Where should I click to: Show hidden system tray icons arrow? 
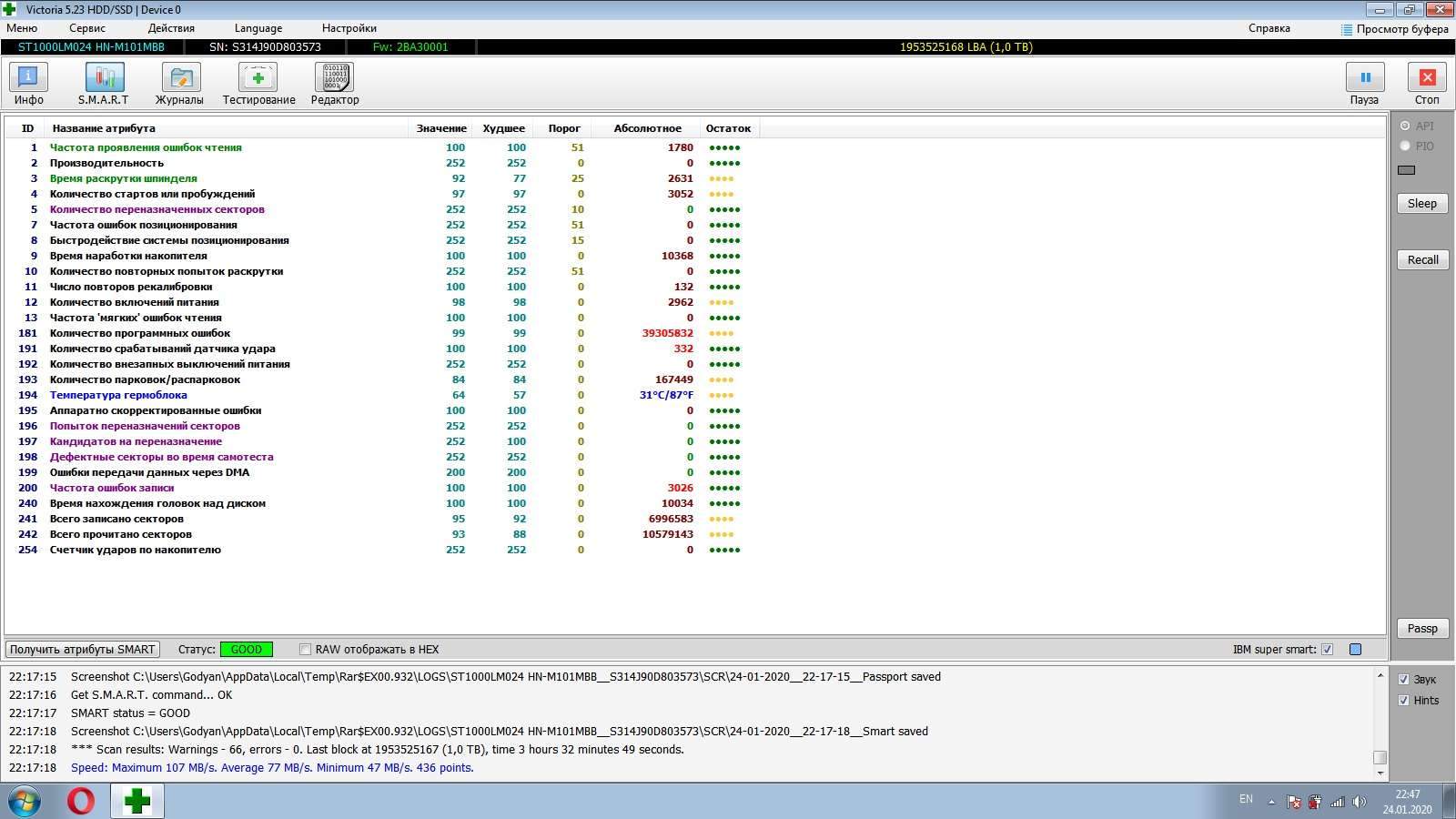tap(1271, 802)
